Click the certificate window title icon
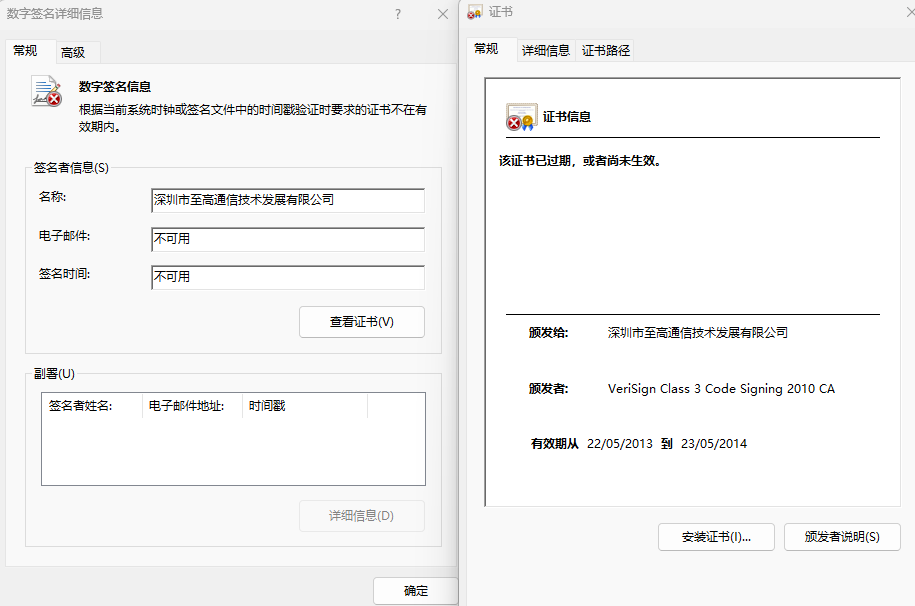 pyautogui.click(x=475, y=12)
